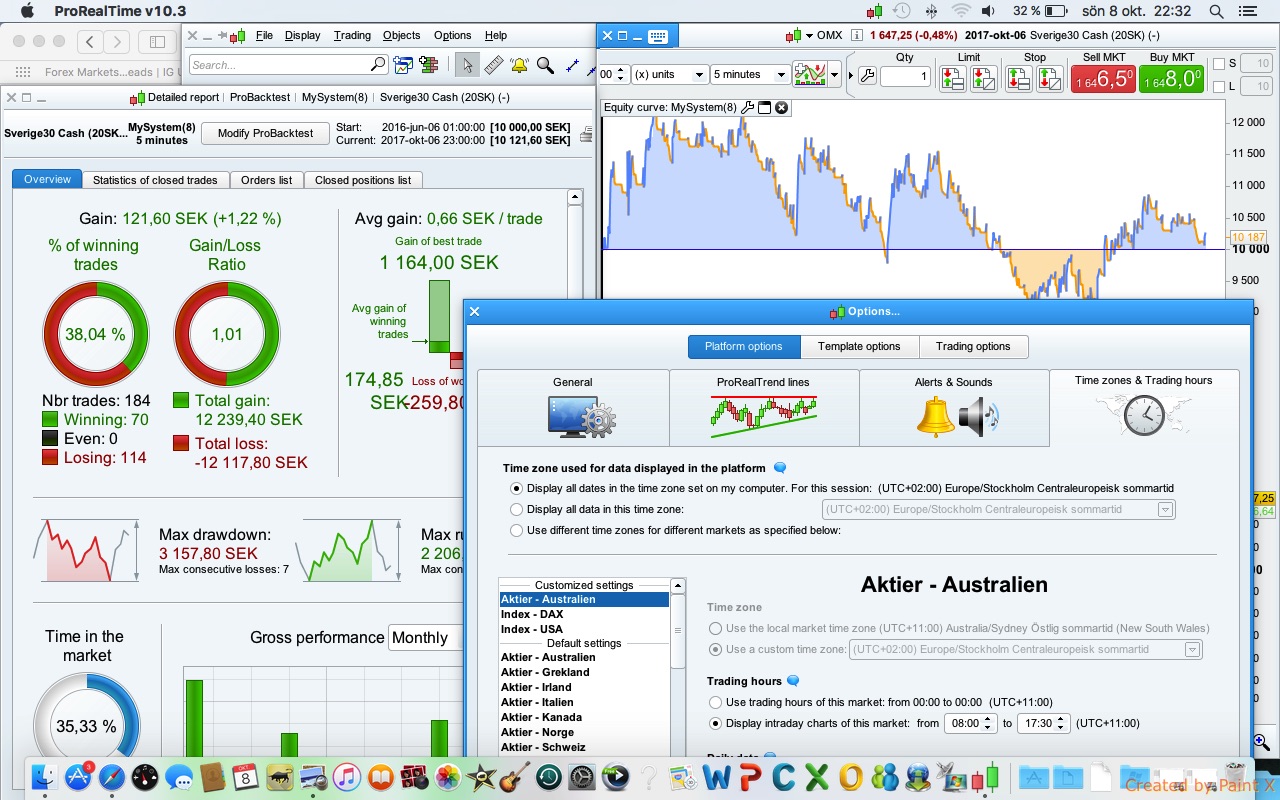Click the first Limit order button

[953, 79]
